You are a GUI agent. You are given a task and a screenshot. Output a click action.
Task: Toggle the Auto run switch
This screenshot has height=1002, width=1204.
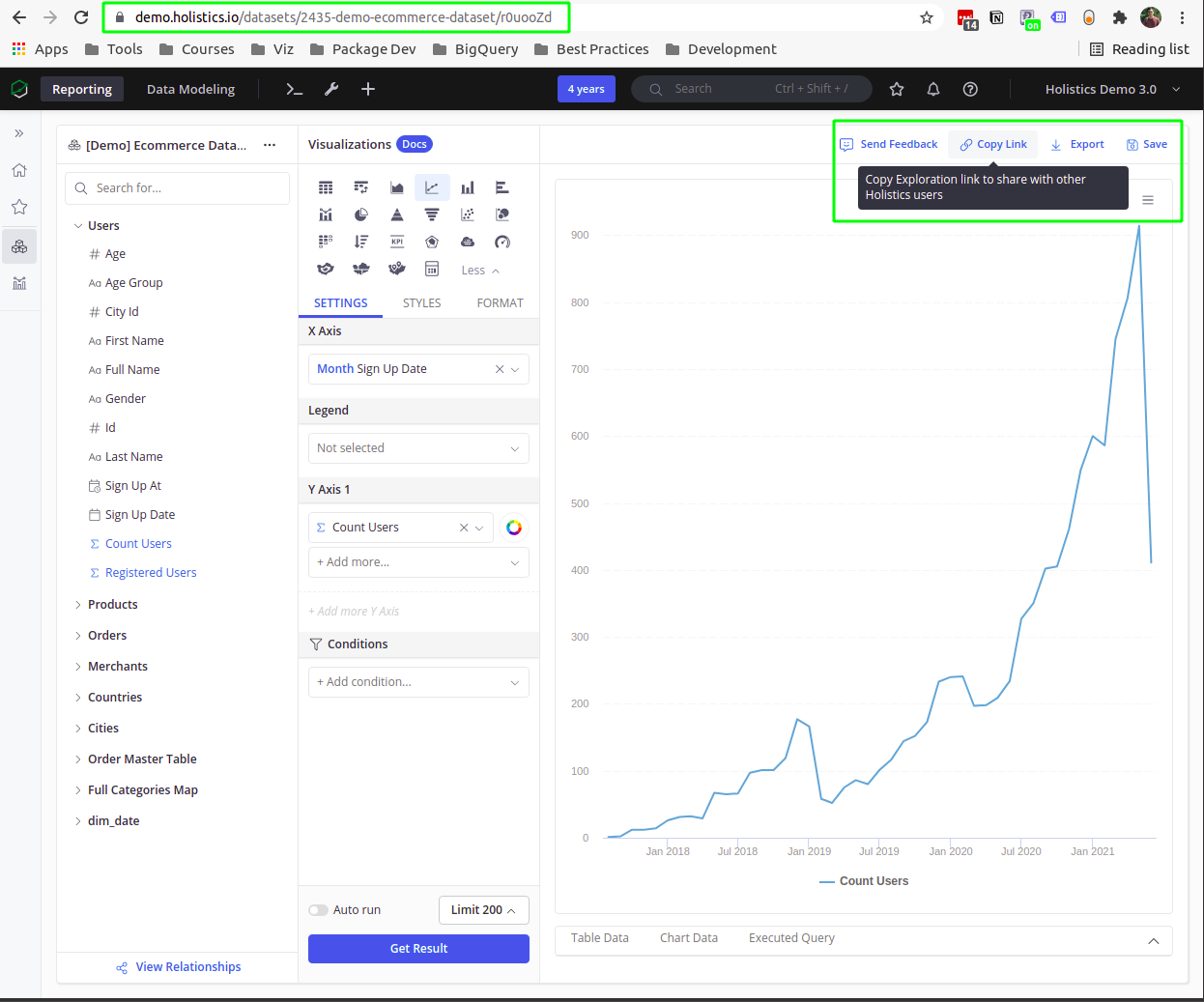click(x=318, y=910)
